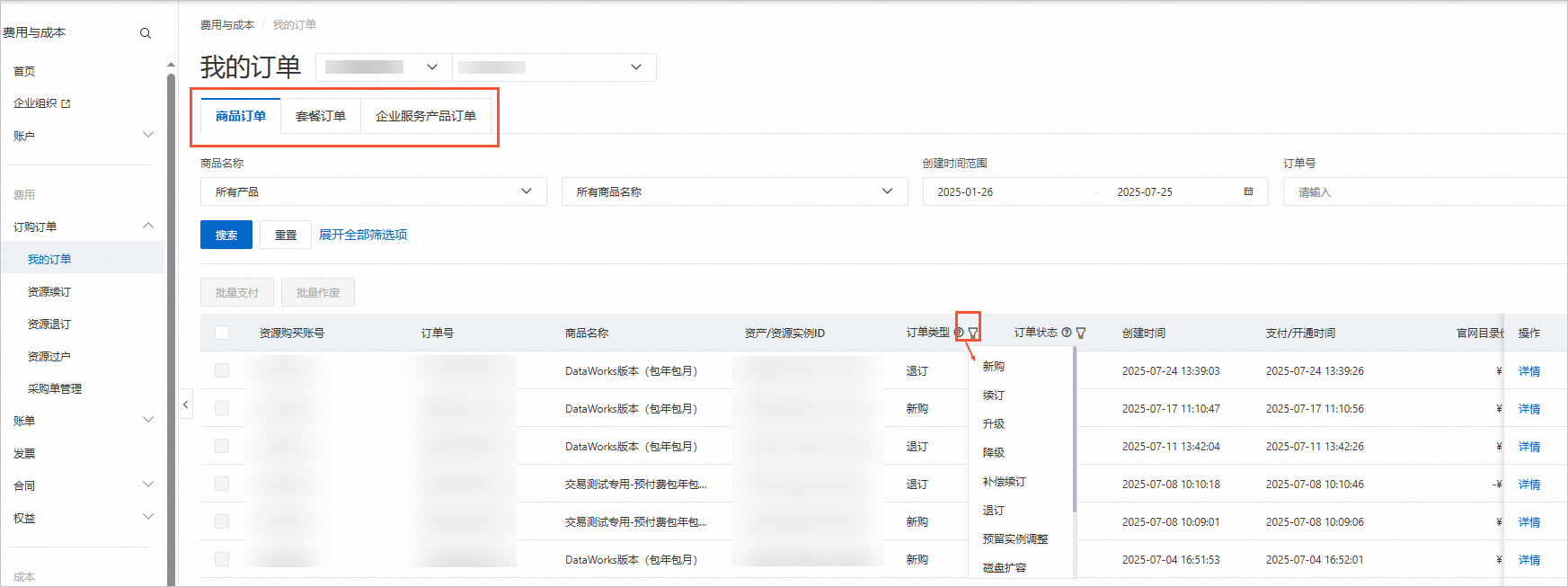Open 采购单管理 in sidebar
Screen dimensions: 1568x587
pyautogui.click(x=55, y=389)
